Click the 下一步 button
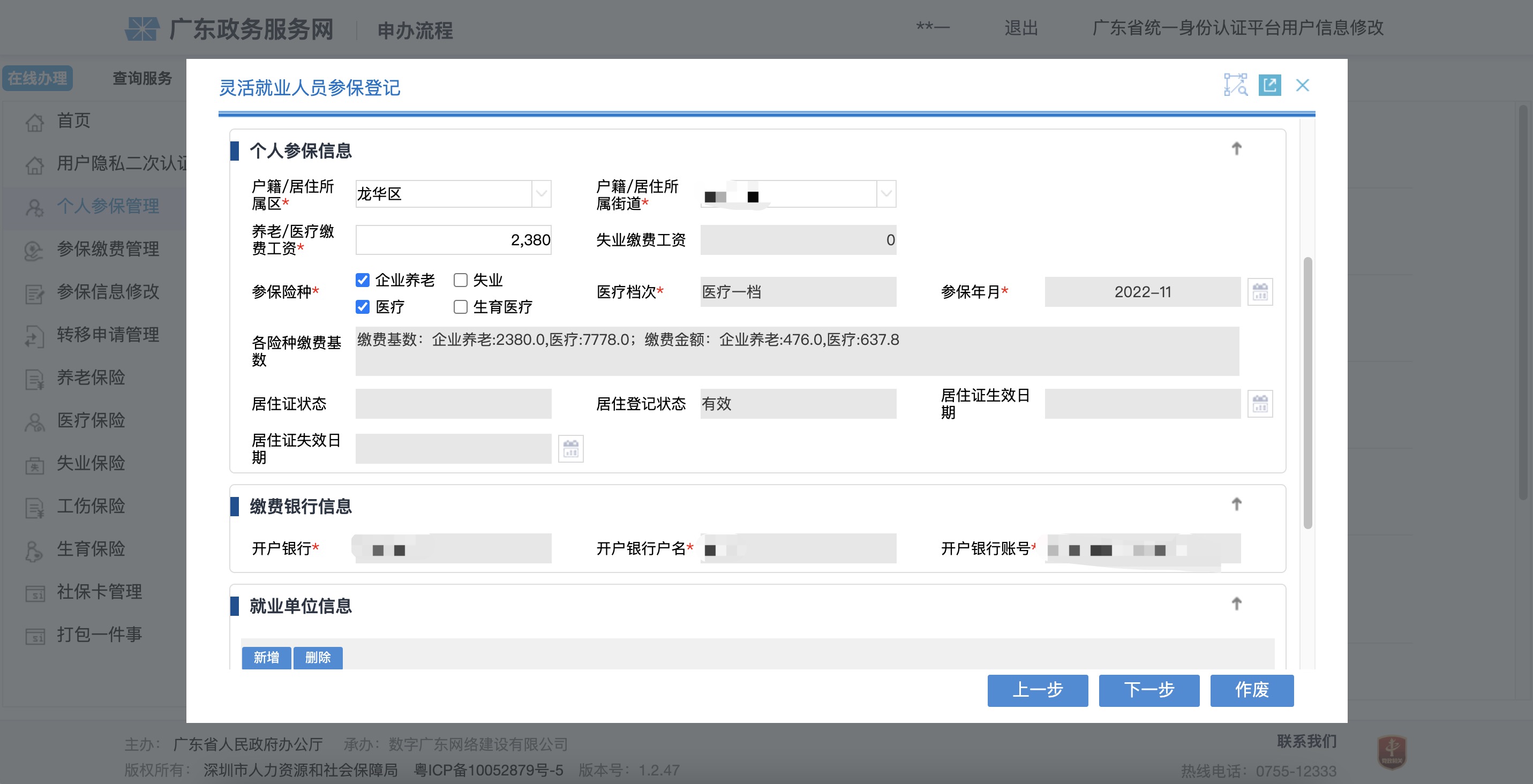1533x784 pixels. (1148, 691)
